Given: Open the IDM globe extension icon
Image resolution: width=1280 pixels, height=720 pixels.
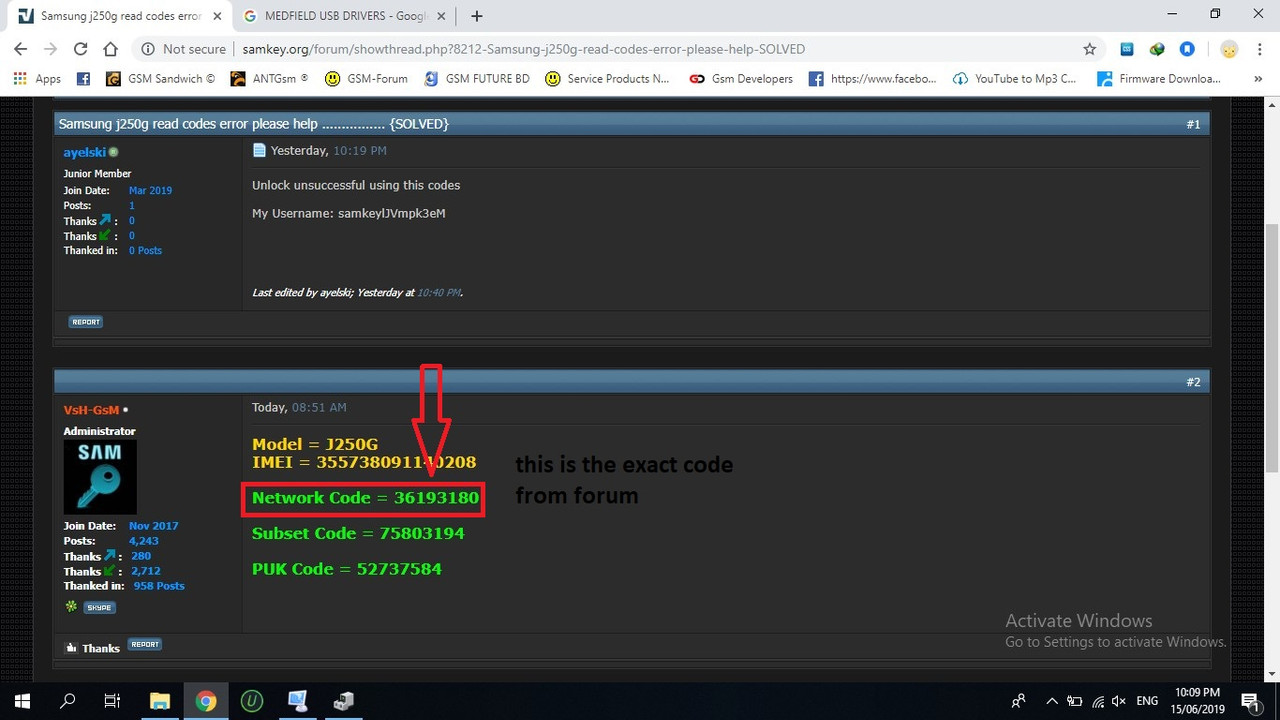Looking at the screenshot, I should [x=1157, y=49].
